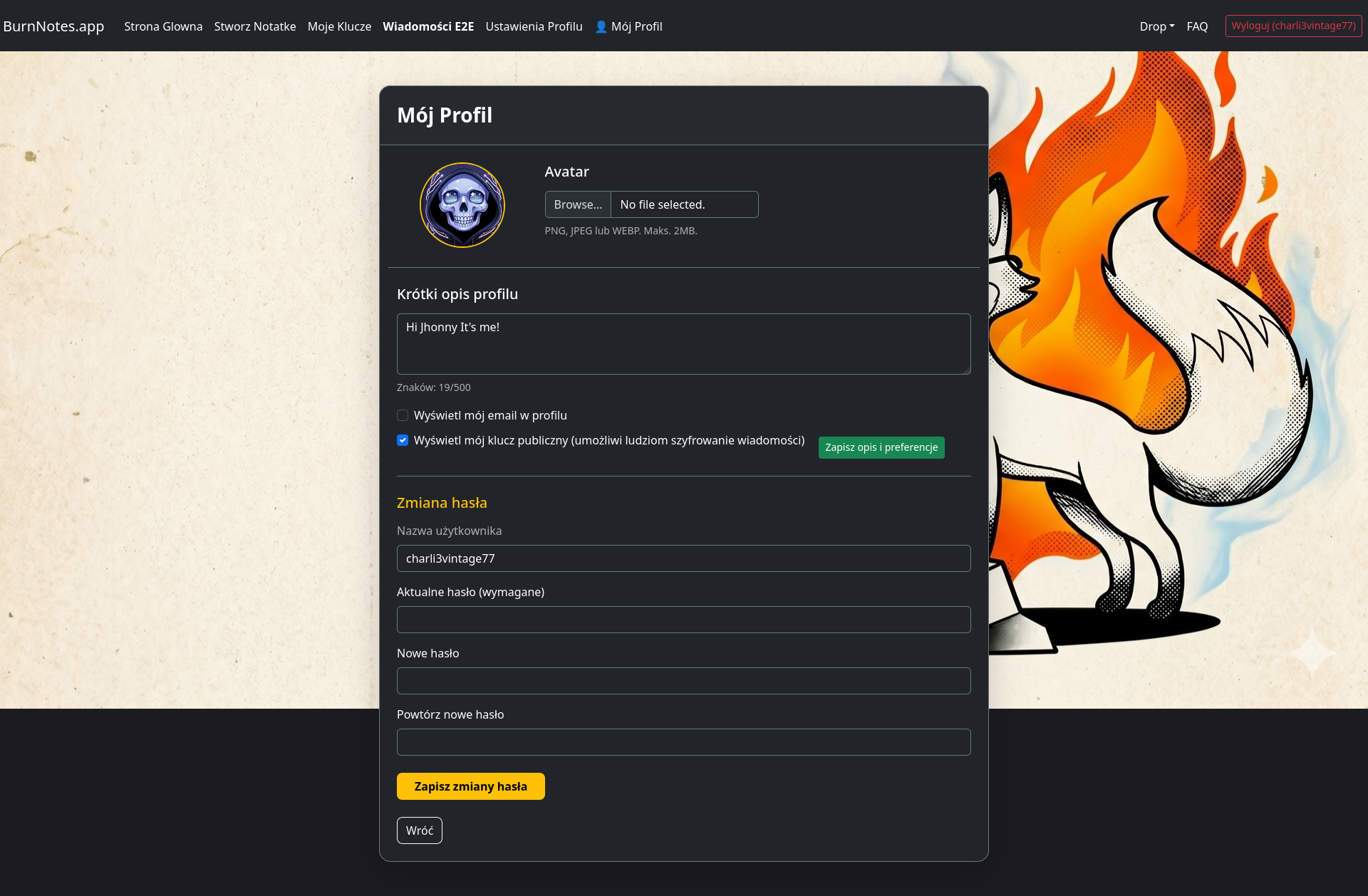Open the FAQ page
This screenshot has height=896, width=1368.
[1197, 26]
